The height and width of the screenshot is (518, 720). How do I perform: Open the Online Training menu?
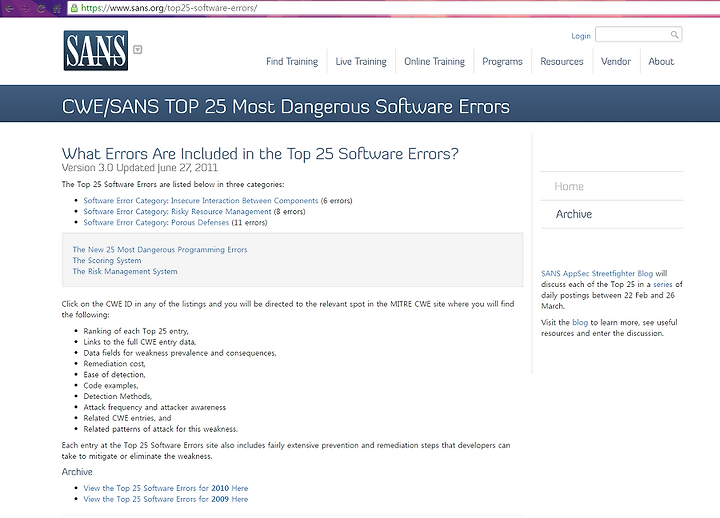[x=434, y=62]
